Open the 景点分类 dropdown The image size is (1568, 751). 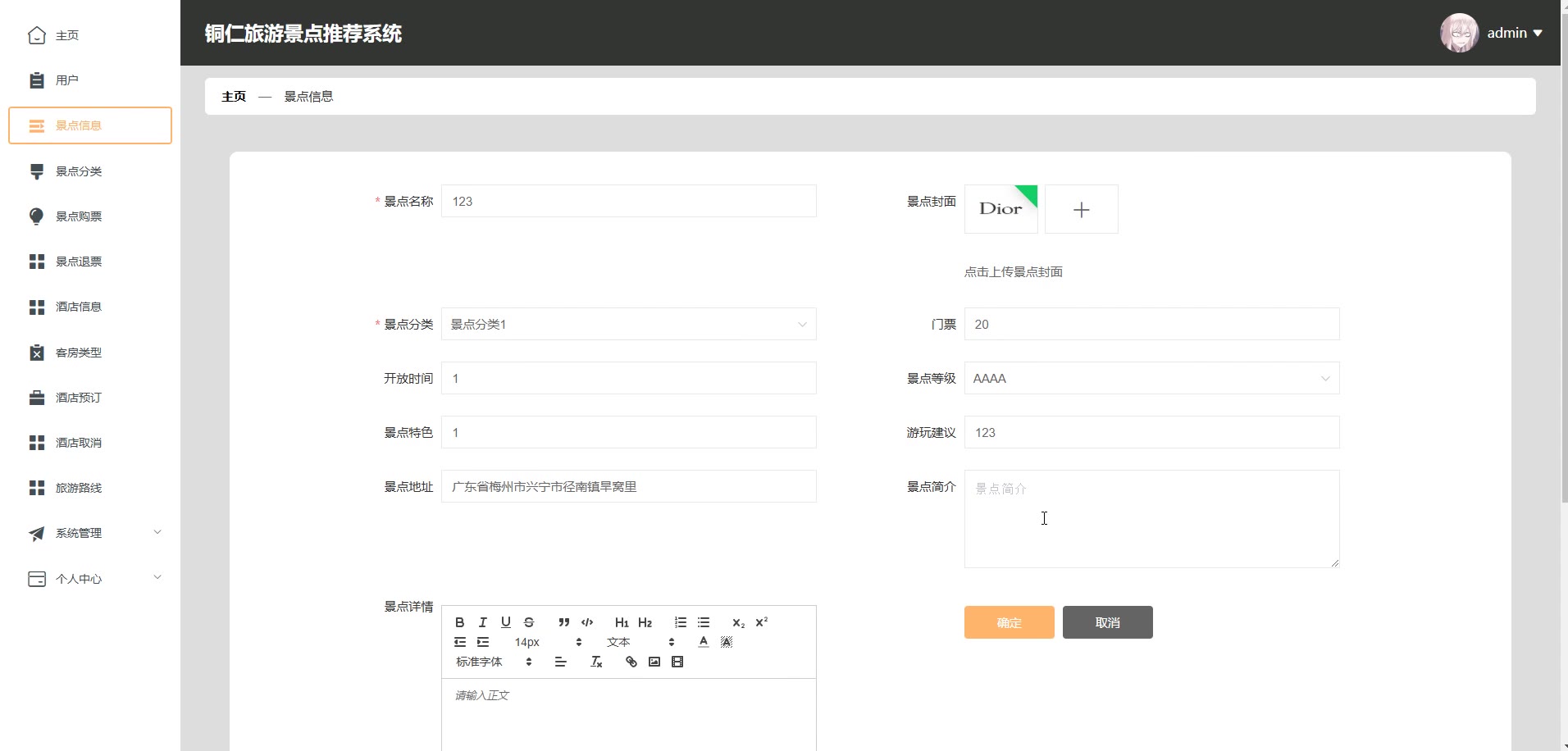tap(628, 325)
